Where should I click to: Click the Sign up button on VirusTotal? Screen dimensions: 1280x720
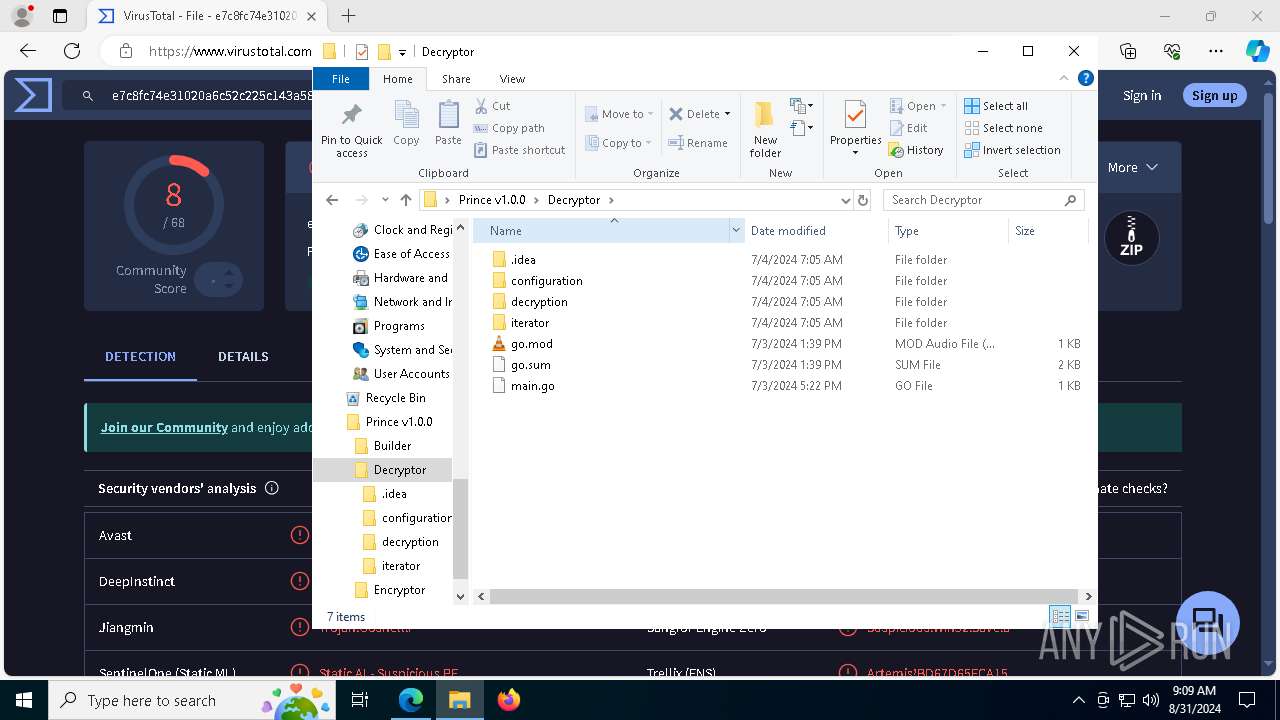pyautogui.click(x=1214, y=95)
